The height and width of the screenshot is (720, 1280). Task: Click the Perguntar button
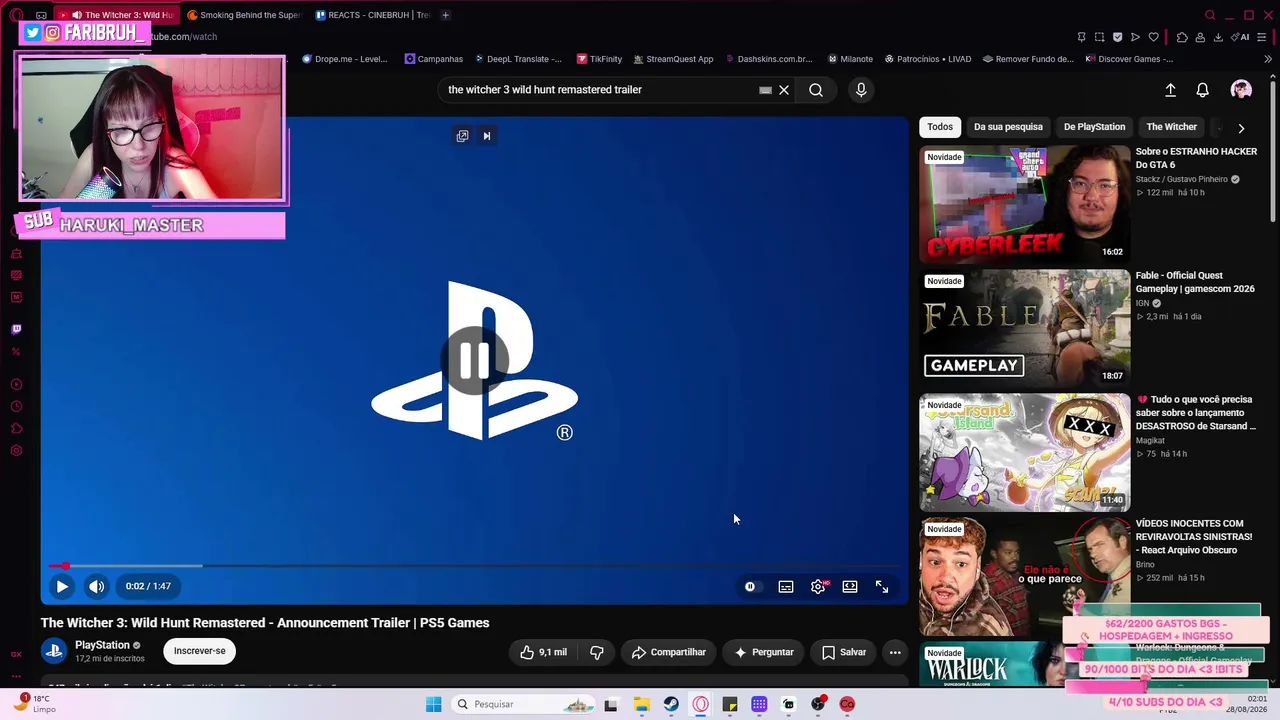(x=764, y=652)
